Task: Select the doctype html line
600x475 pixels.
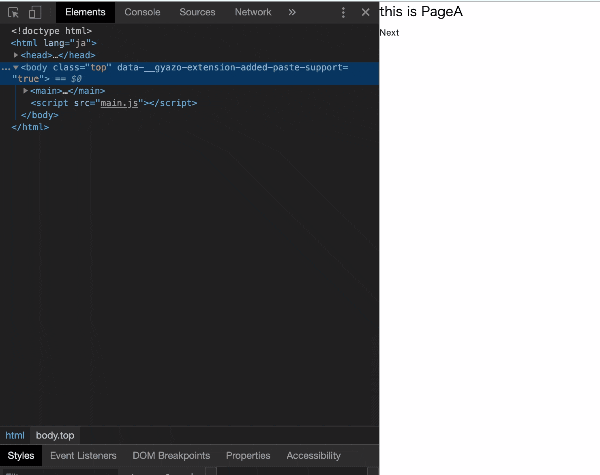Action: 52,31
